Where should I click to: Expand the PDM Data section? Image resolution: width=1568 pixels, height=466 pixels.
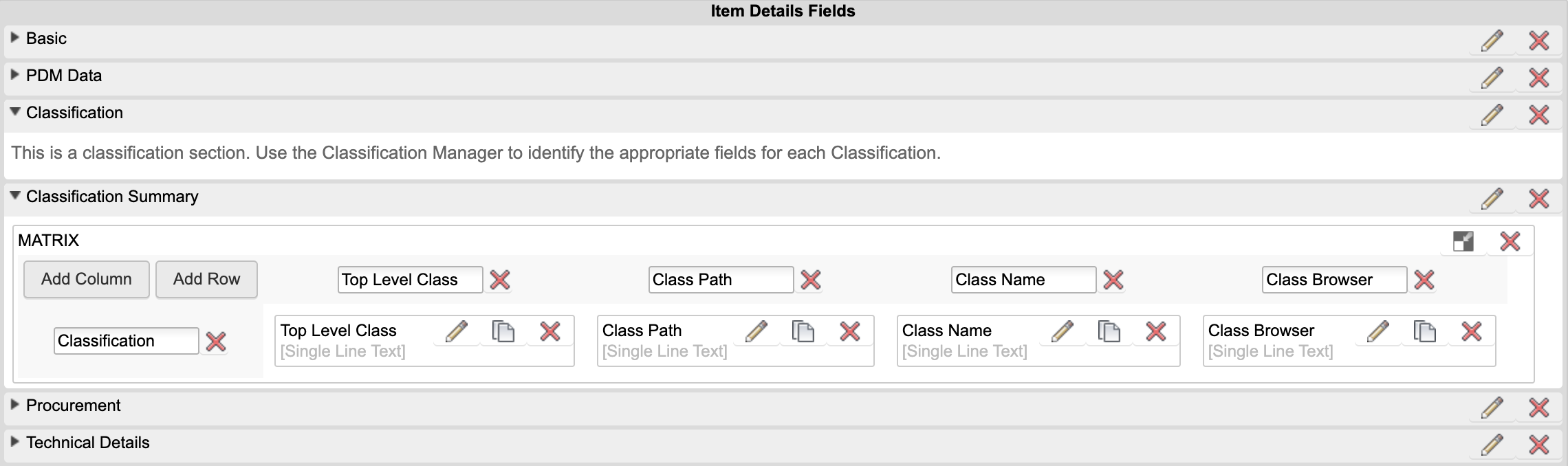point(14,75)
